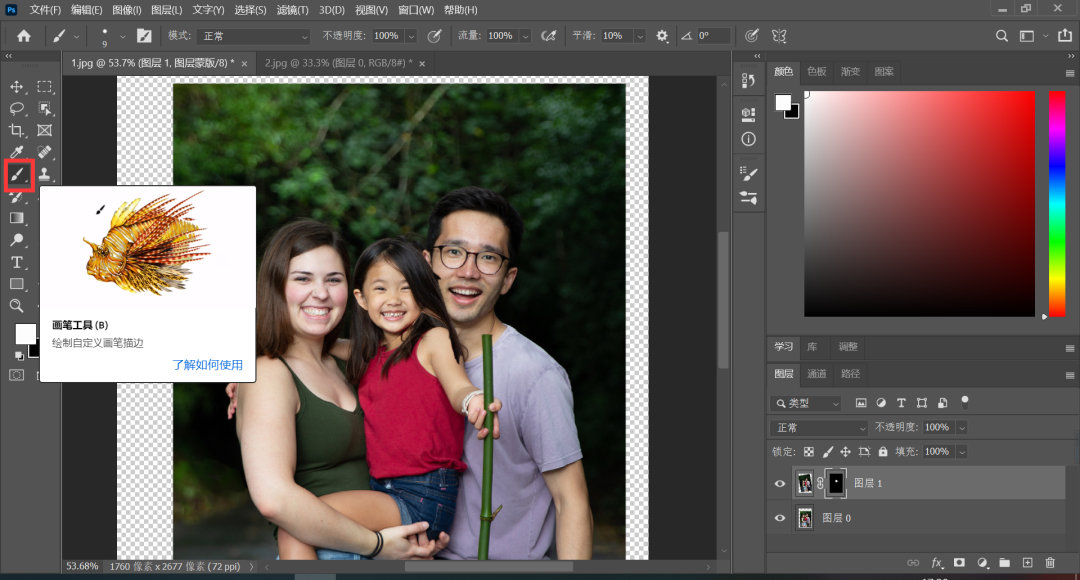The width and height of the screenshot is (1080, 580).
Task: Switch to the 色板 tab
Action: click(816, 71)
